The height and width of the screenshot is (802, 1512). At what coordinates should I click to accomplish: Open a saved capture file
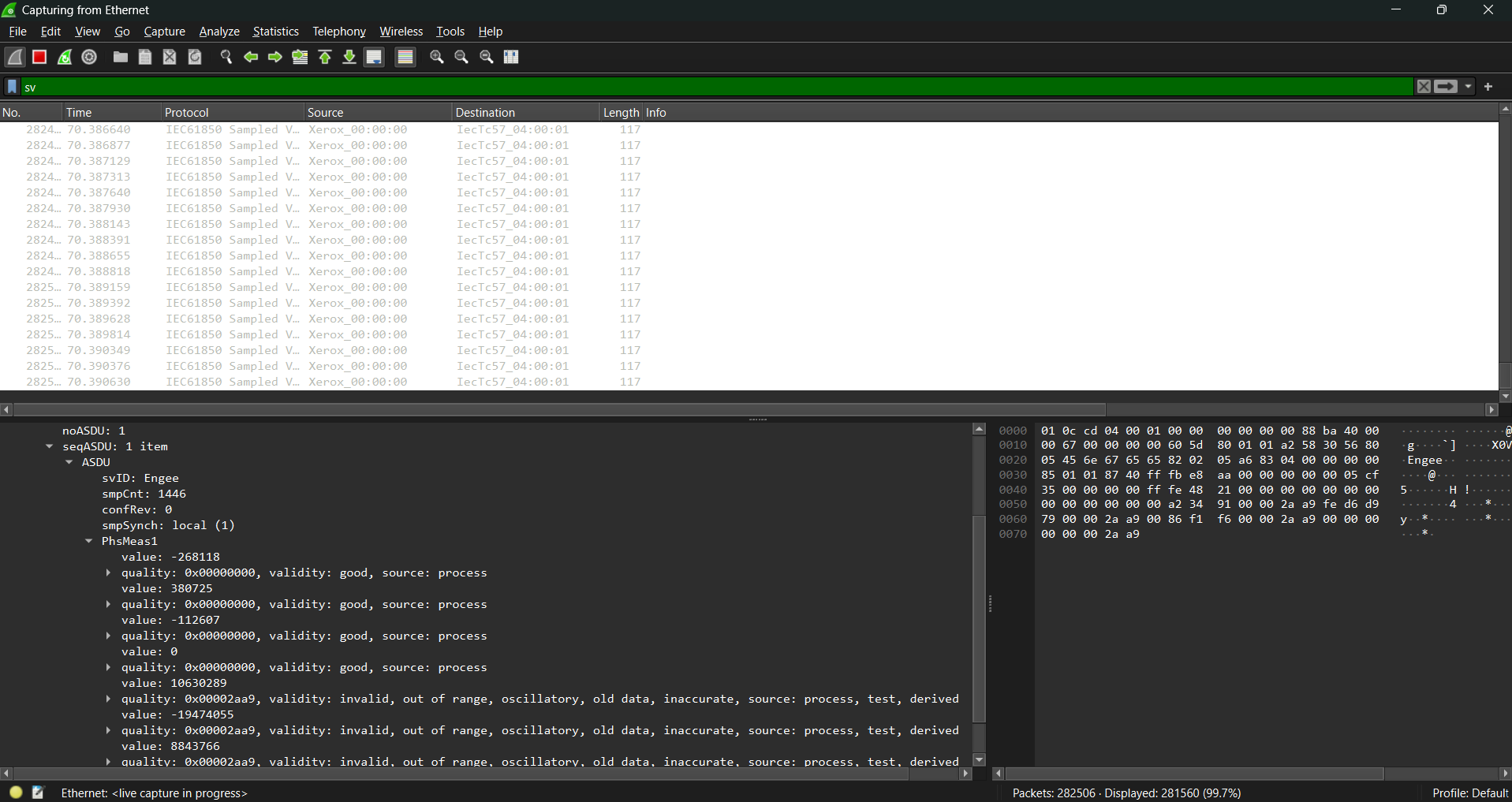pos(120,57)
